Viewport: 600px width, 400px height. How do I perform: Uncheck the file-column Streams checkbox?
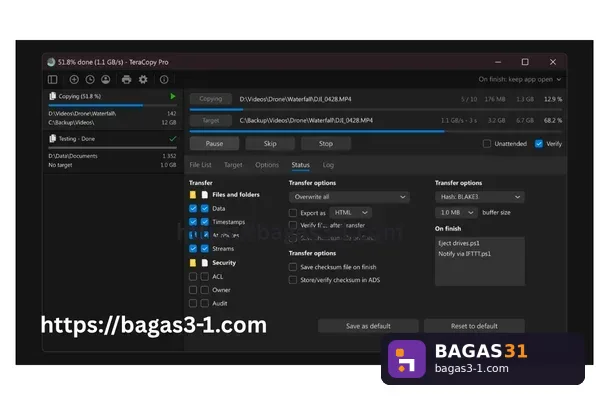(x=205, y=249)
